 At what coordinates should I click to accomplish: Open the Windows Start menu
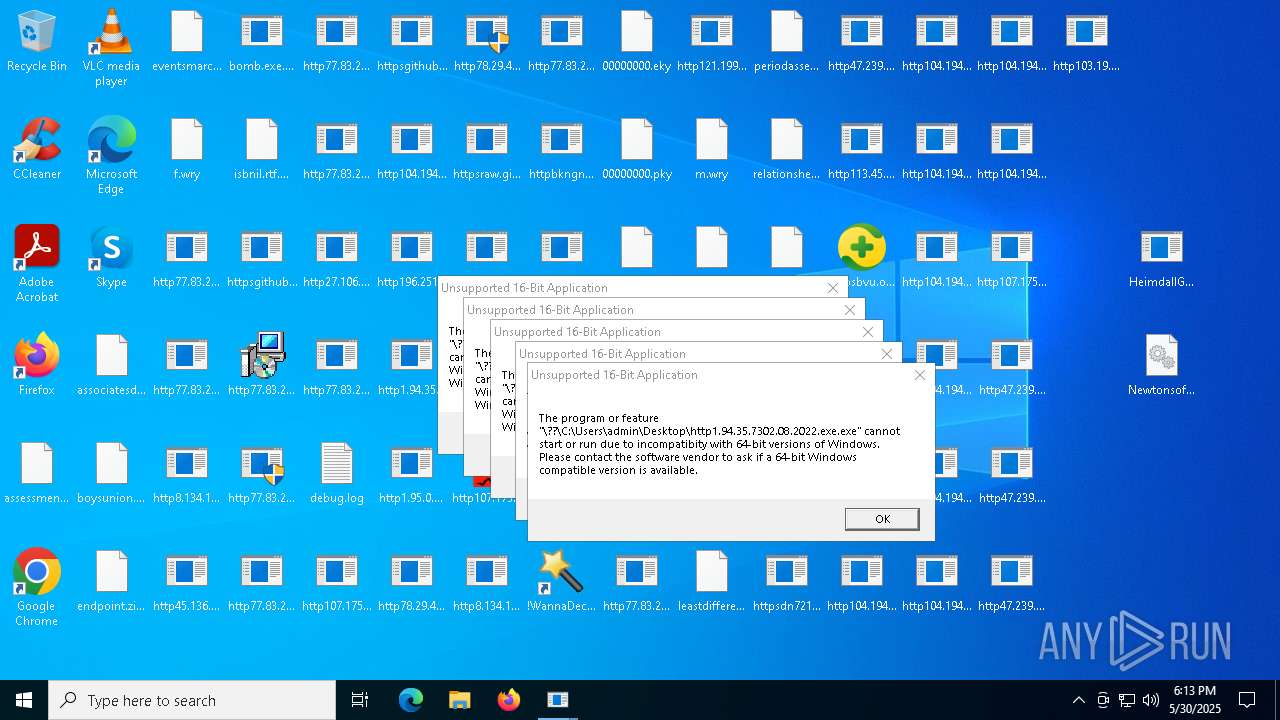pyautogui.click(x=24, y=700)
